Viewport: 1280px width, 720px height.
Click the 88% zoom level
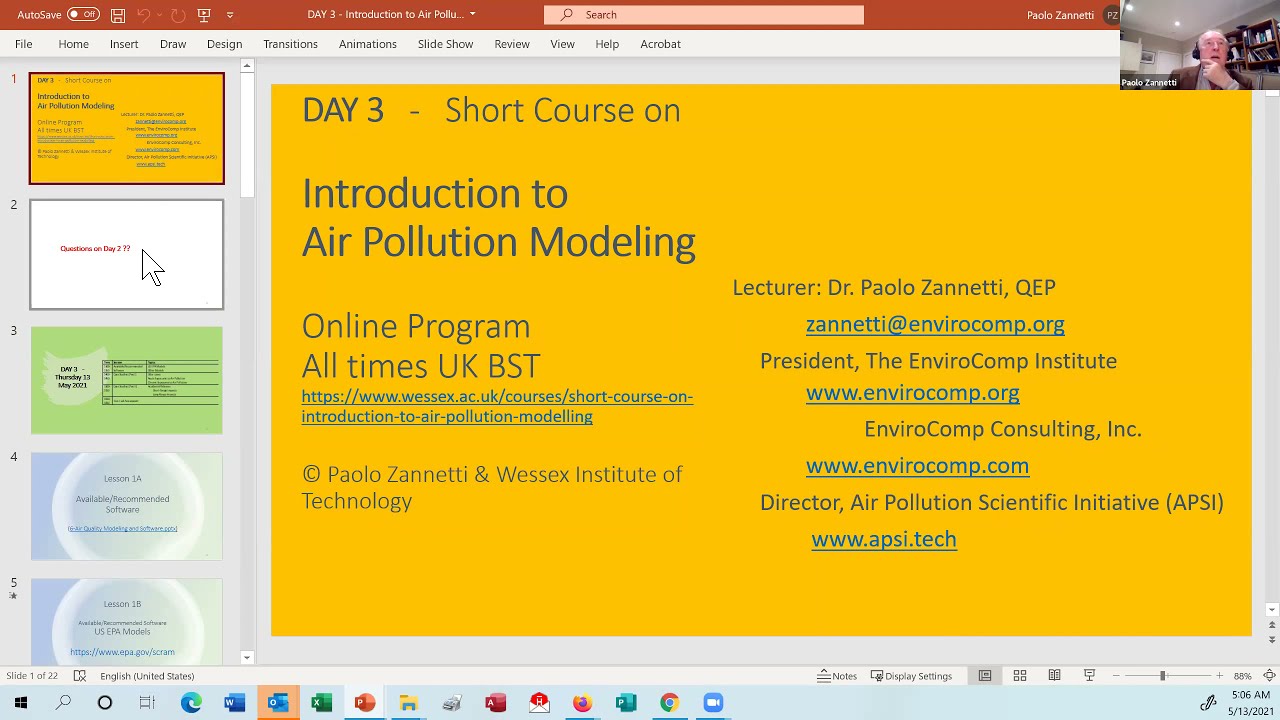coord(1242,676)
